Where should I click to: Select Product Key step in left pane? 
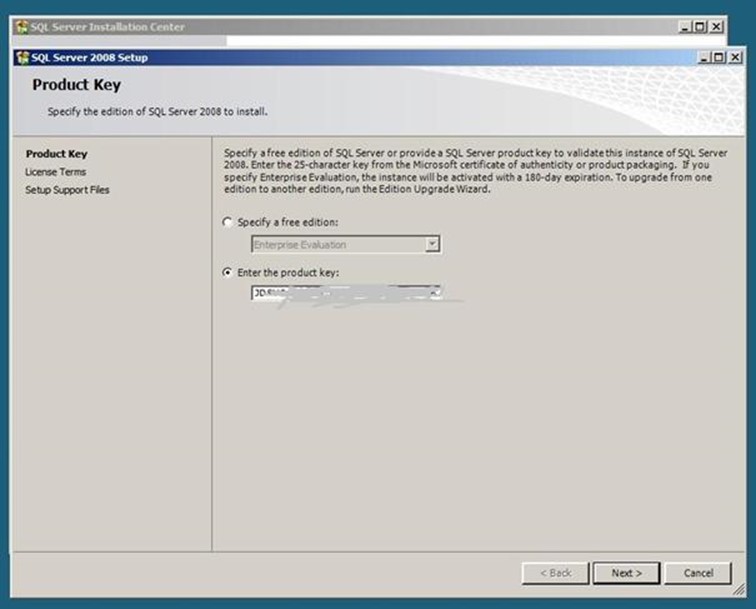[56, 154]
